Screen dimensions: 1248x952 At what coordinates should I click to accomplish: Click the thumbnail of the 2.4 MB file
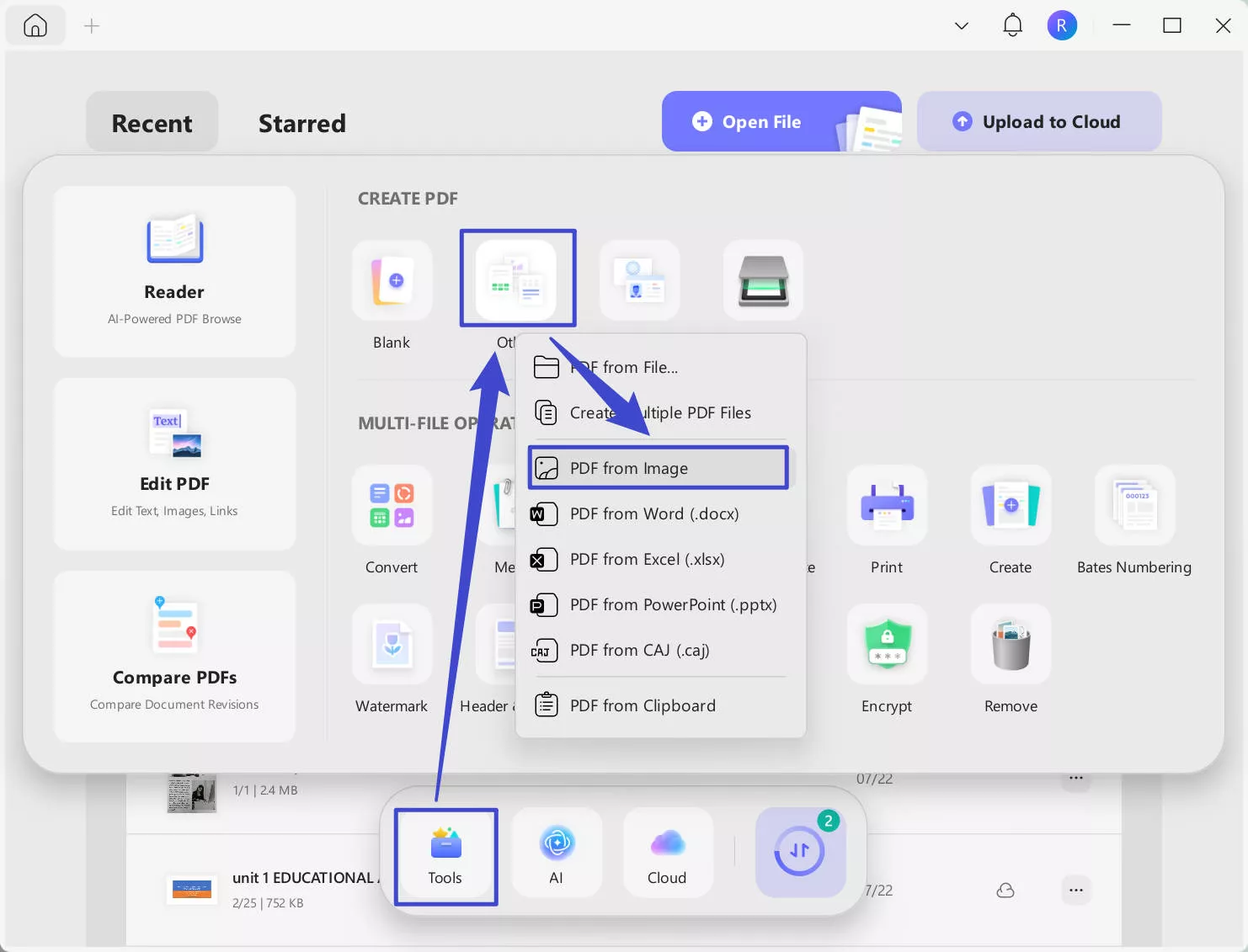pos(192,793)
